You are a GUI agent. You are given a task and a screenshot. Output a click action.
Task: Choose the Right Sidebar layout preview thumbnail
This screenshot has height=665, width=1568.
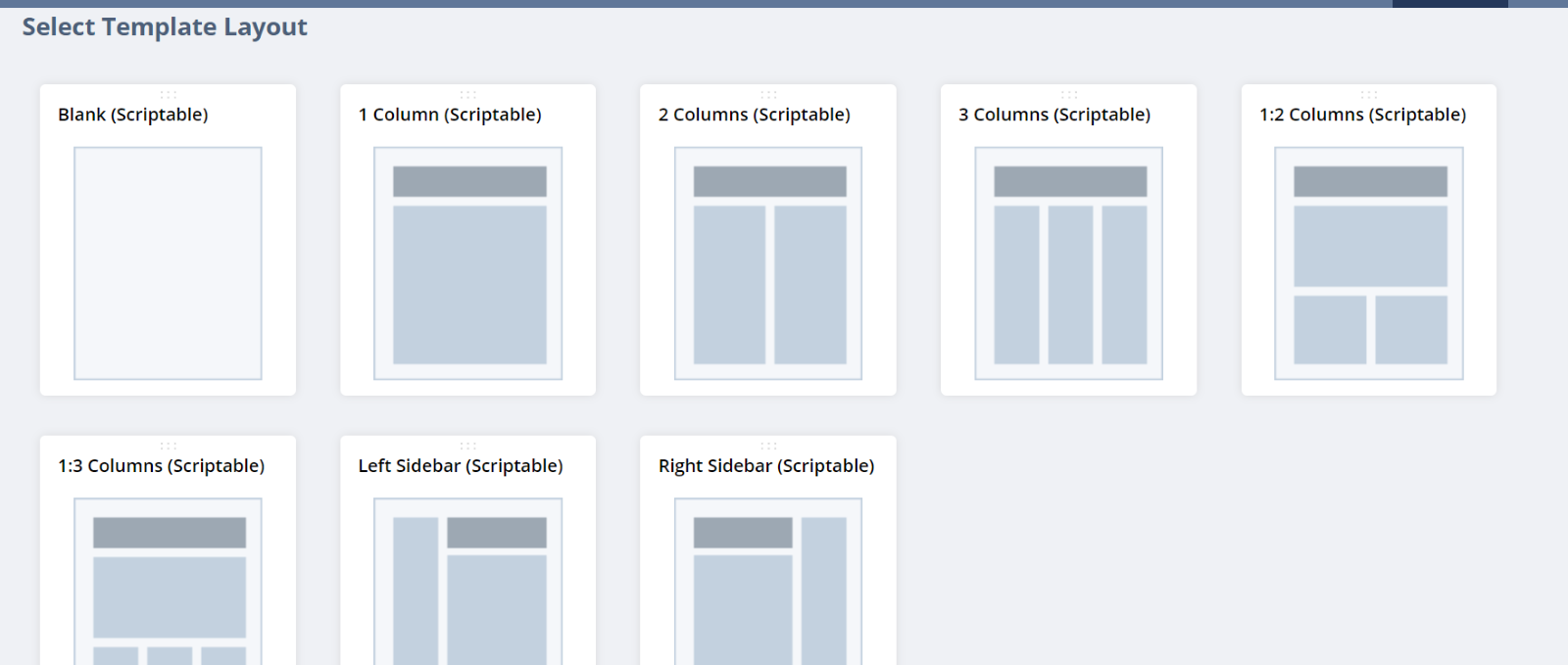(768, 581)
